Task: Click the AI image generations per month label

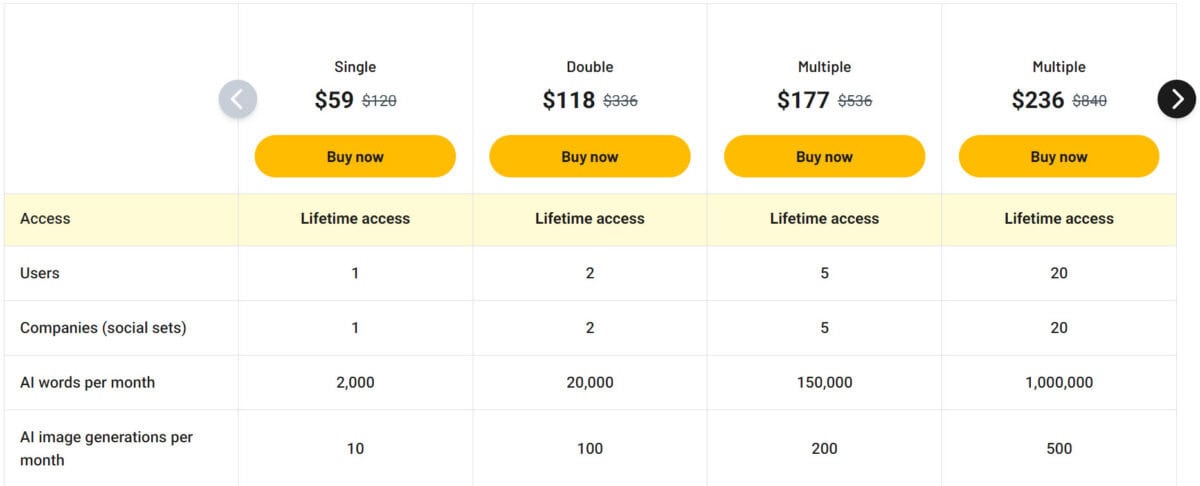Action: pos(106,449)
